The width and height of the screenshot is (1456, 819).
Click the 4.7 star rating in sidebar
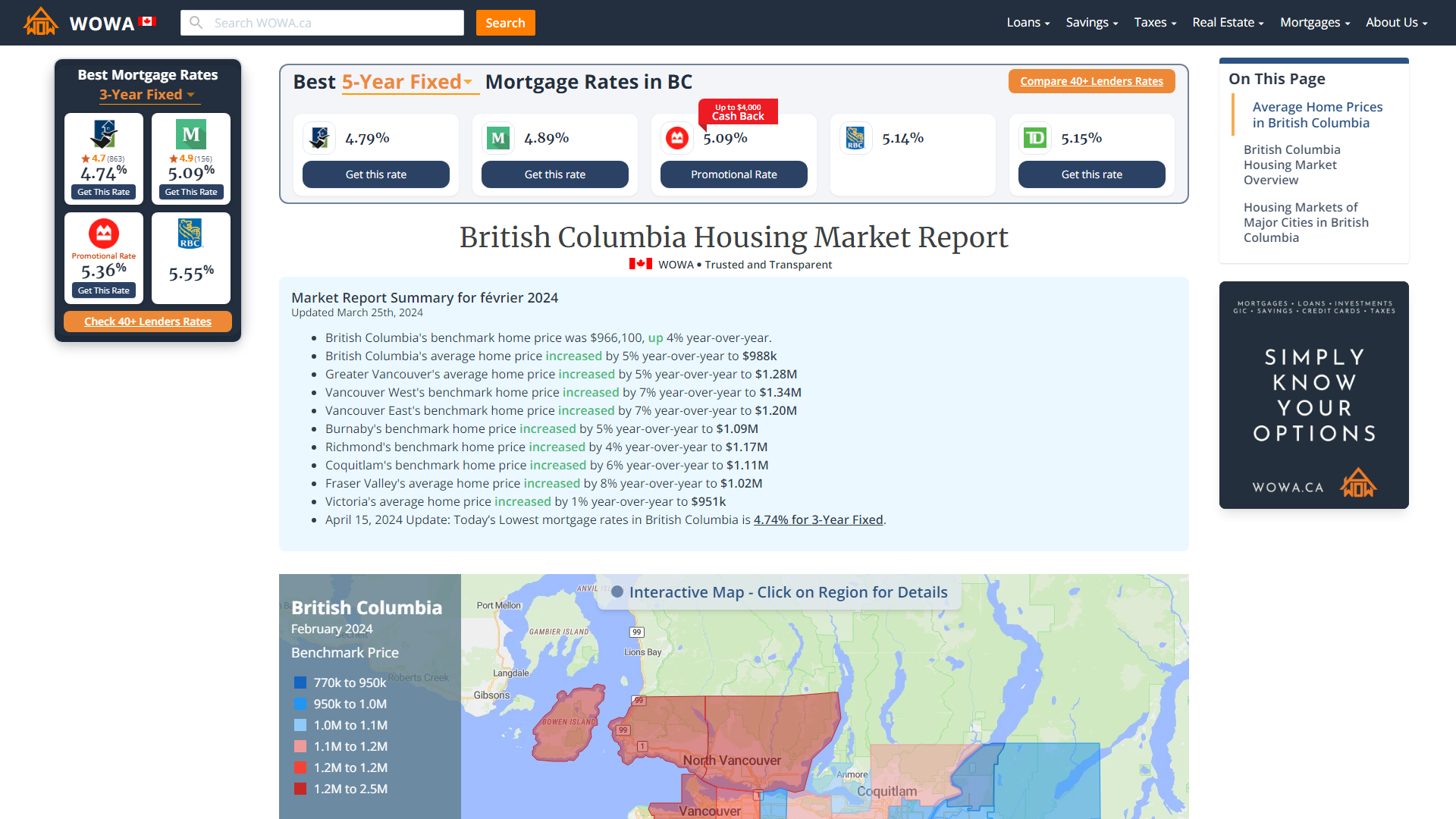tap(102, 158)
